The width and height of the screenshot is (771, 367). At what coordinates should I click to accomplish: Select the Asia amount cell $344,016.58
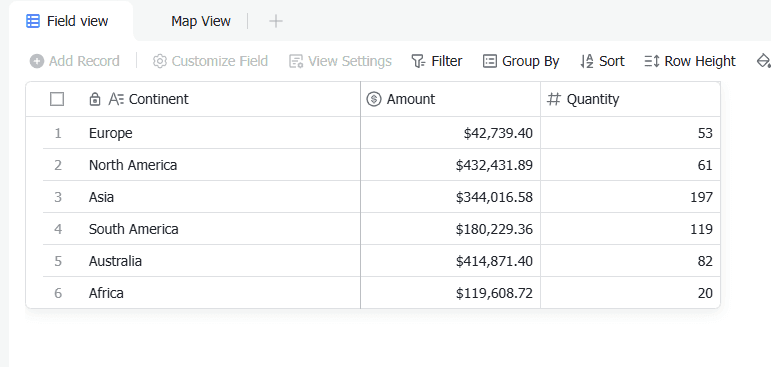point(450,197)
